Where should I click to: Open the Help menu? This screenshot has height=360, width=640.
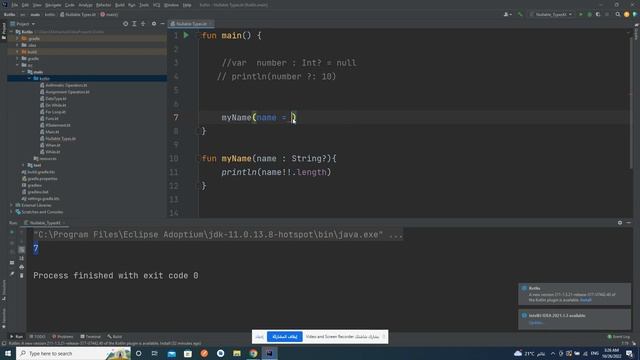tap(187, 5)
